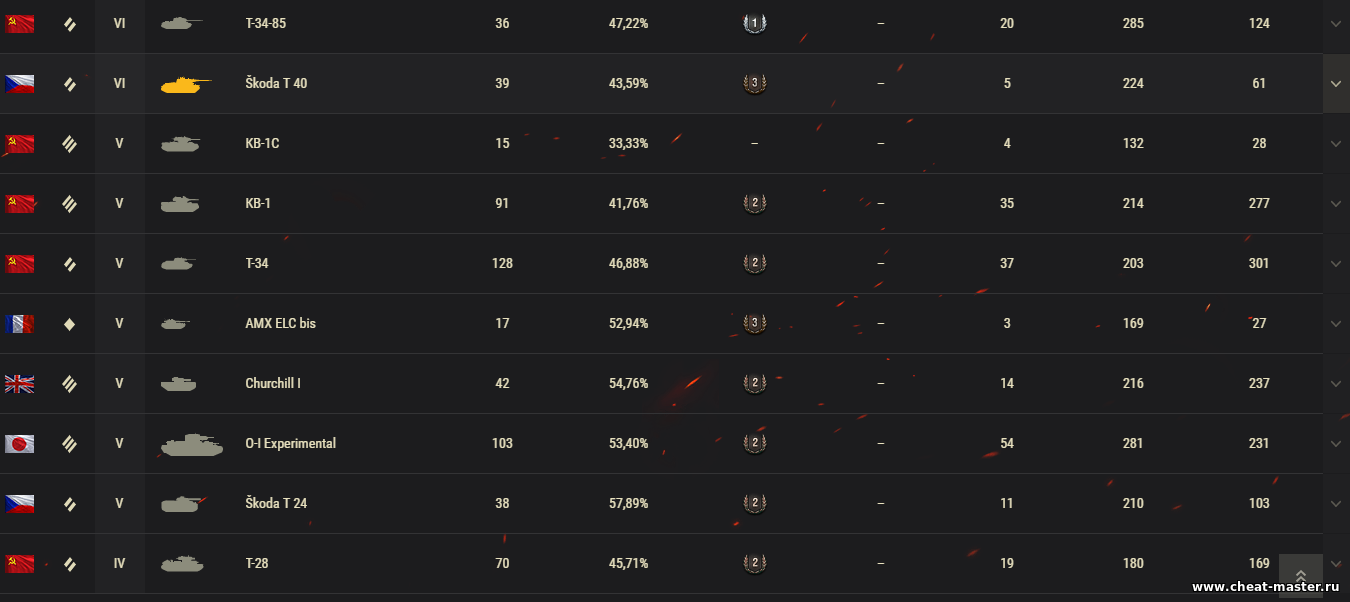Click the AMX ELC bis win rate 52,94%
The width and height of the screenshot is (1350, 602).
[628, 324]
